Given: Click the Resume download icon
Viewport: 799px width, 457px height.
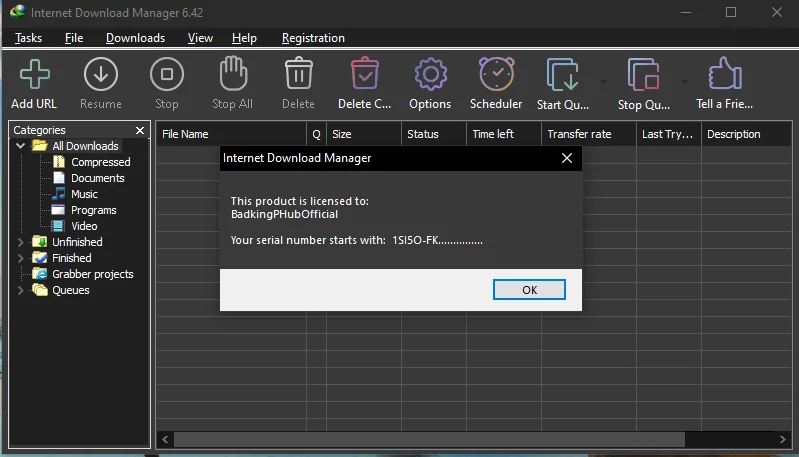Looking at the screenshot, I should [x=101, y=74].
